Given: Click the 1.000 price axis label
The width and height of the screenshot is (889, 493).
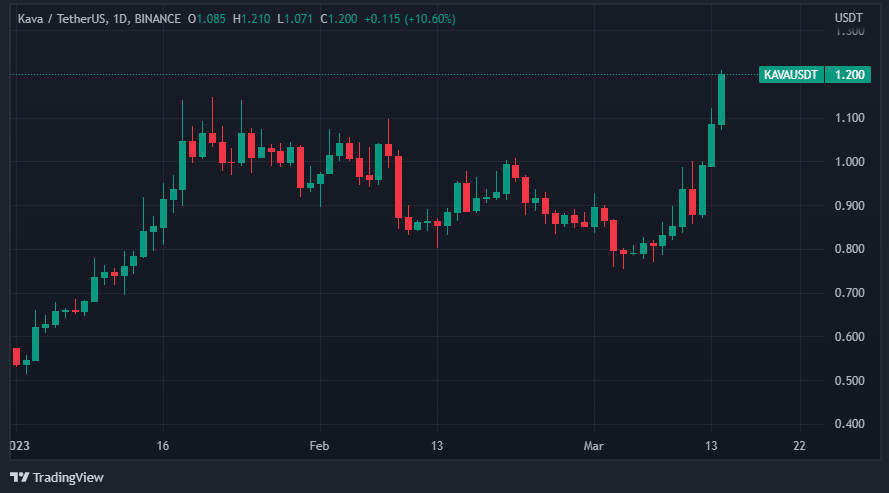Looking at the screenshot, I should 849,162.
